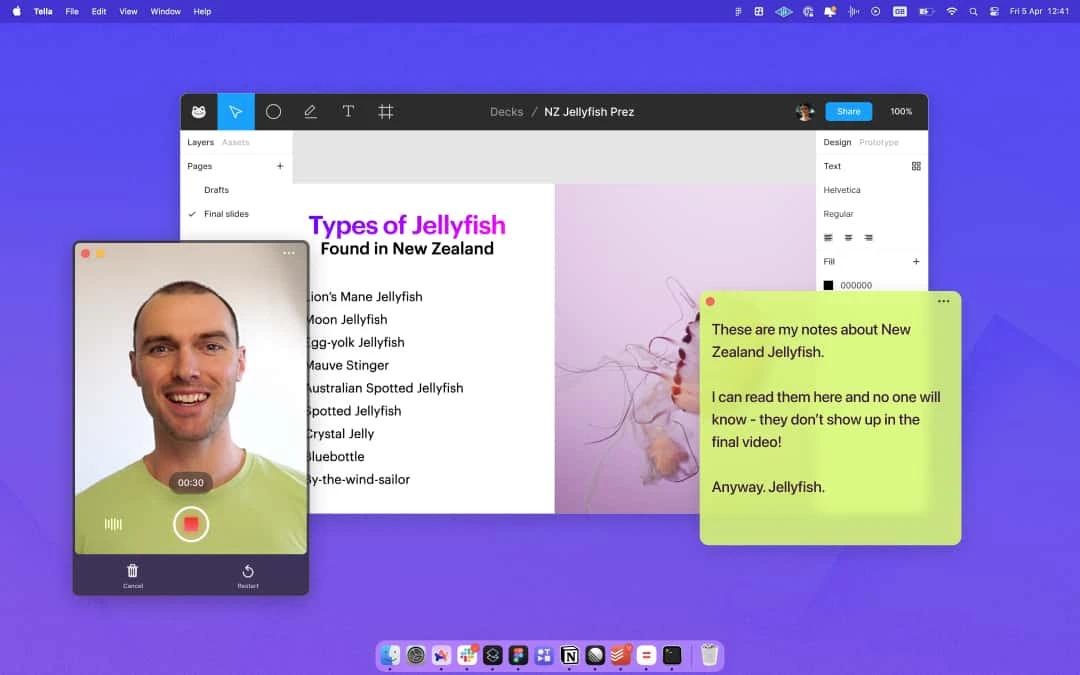This screenshot has height=675, width=1080.
Task: Restart the recording
Action: [x=248, y=571]
